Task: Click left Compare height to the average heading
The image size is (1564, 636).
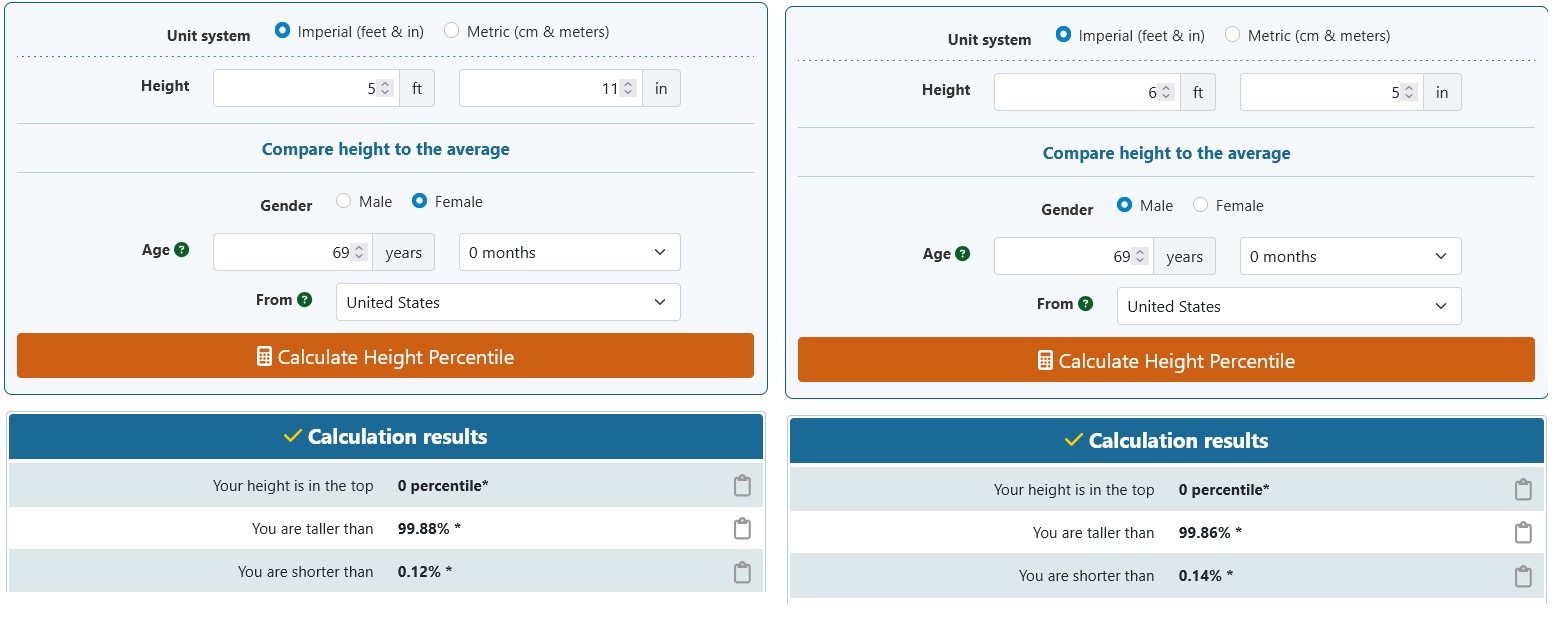Action: click(386, 149)
